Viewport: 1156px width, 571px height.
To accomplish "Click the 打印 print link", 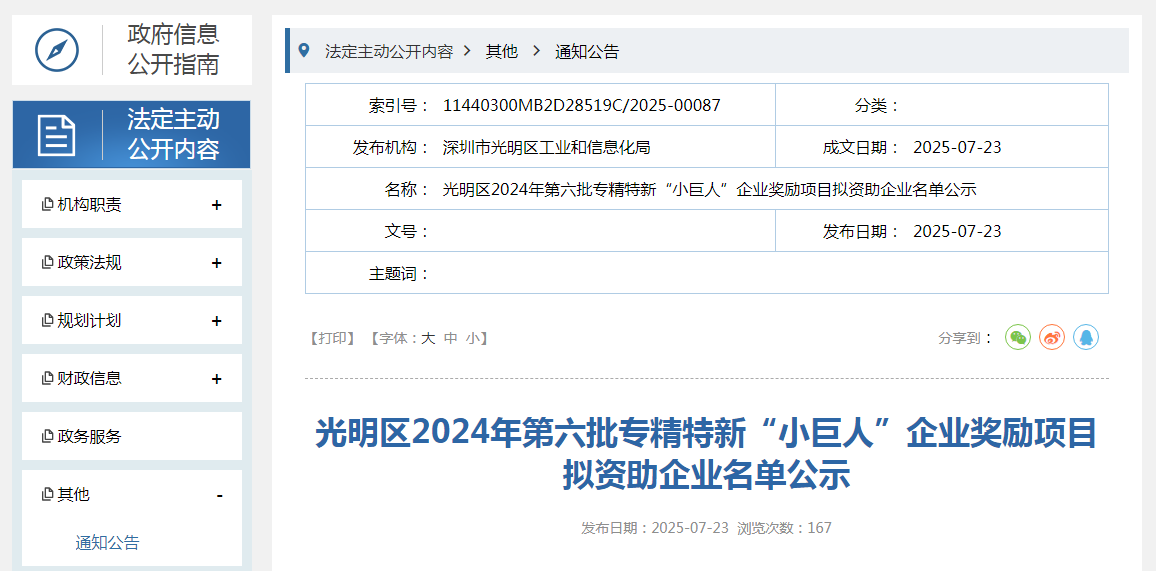I will (x=332, y=338).
